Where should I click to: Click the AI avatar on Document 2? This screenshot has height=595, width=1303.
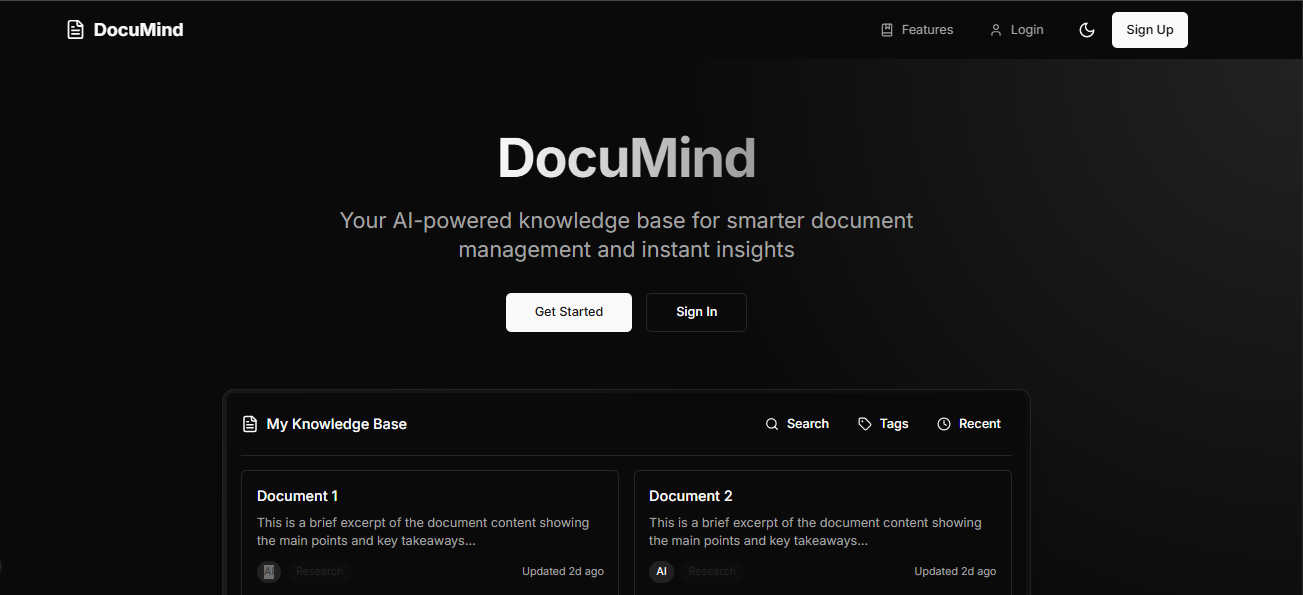click(x=661, y=572)
